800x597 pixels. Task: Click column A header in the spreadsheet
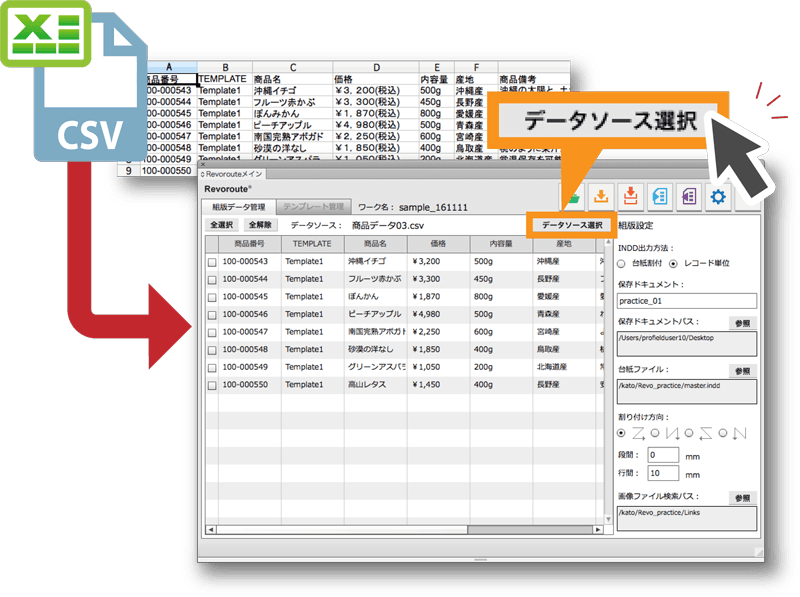pos(169,67)
